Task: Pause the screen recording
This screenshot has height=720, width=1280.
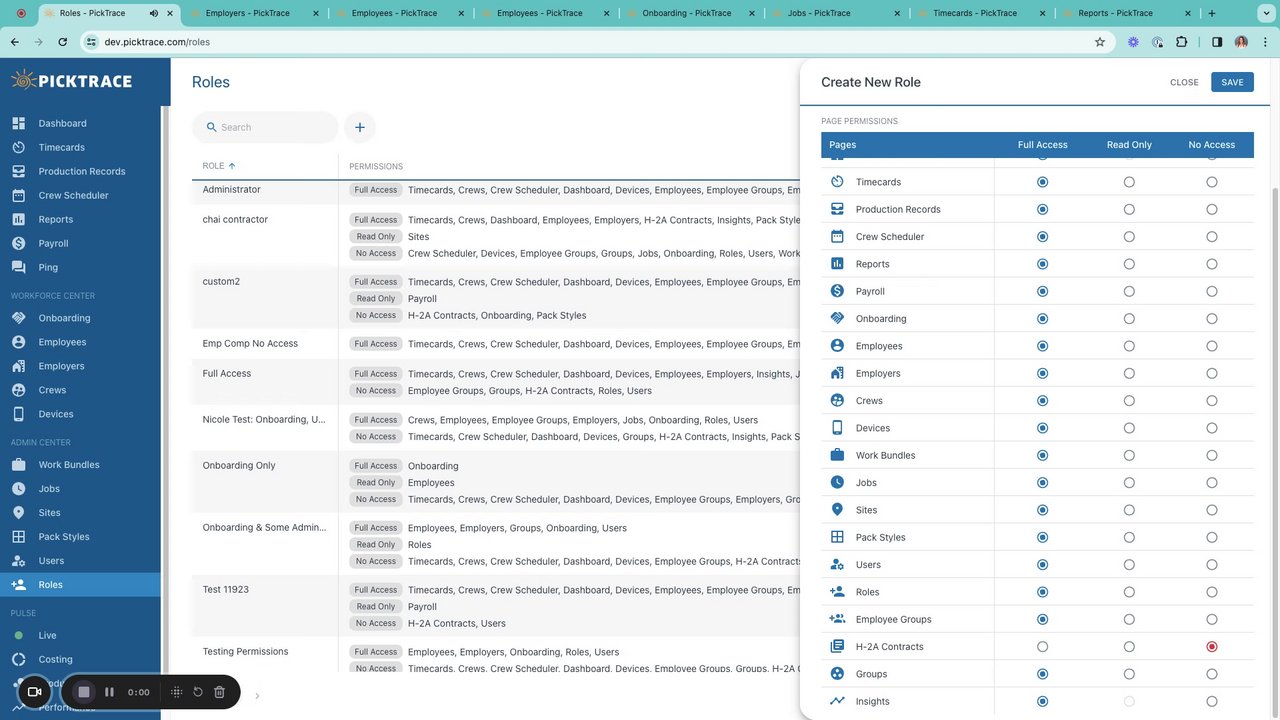Action: (109, 692)
